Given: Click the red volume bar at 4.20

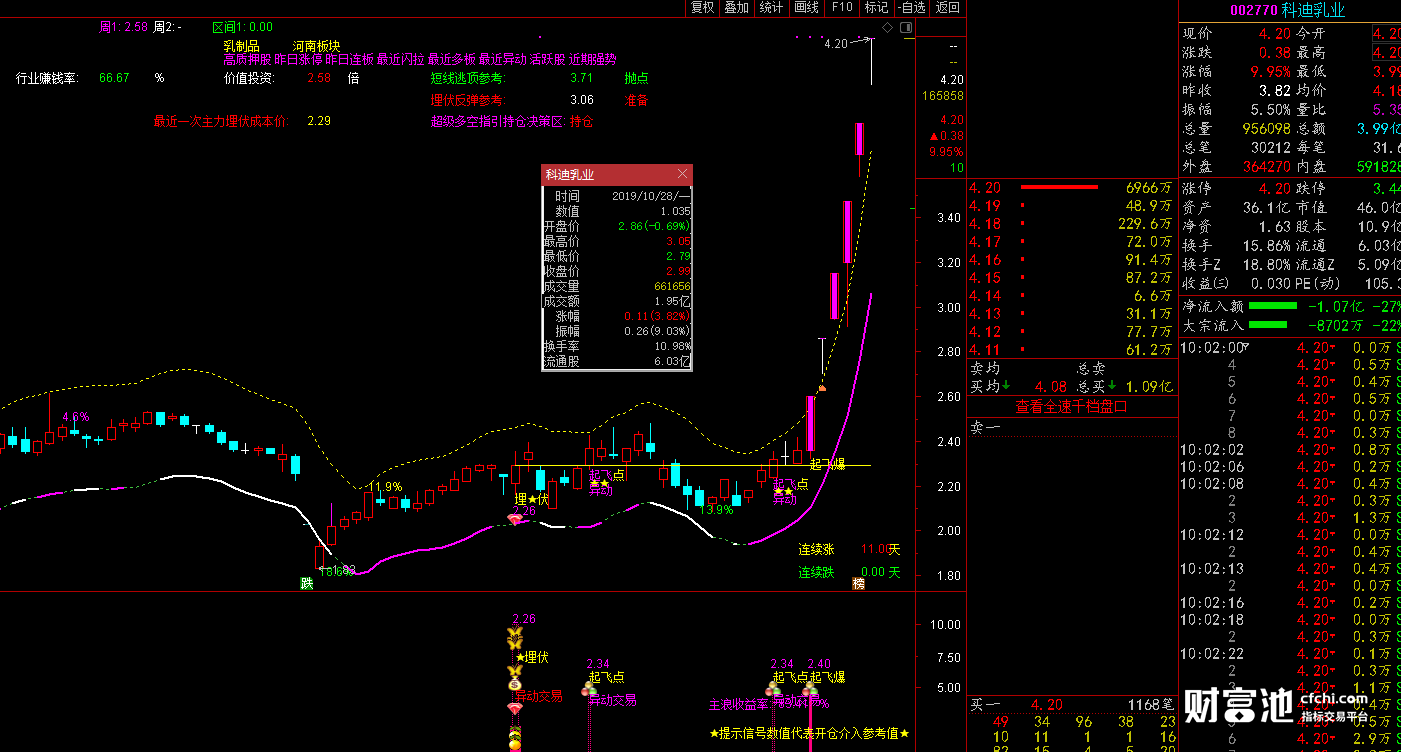Looking at the screenshot, I should click(x=1059, y=187).
